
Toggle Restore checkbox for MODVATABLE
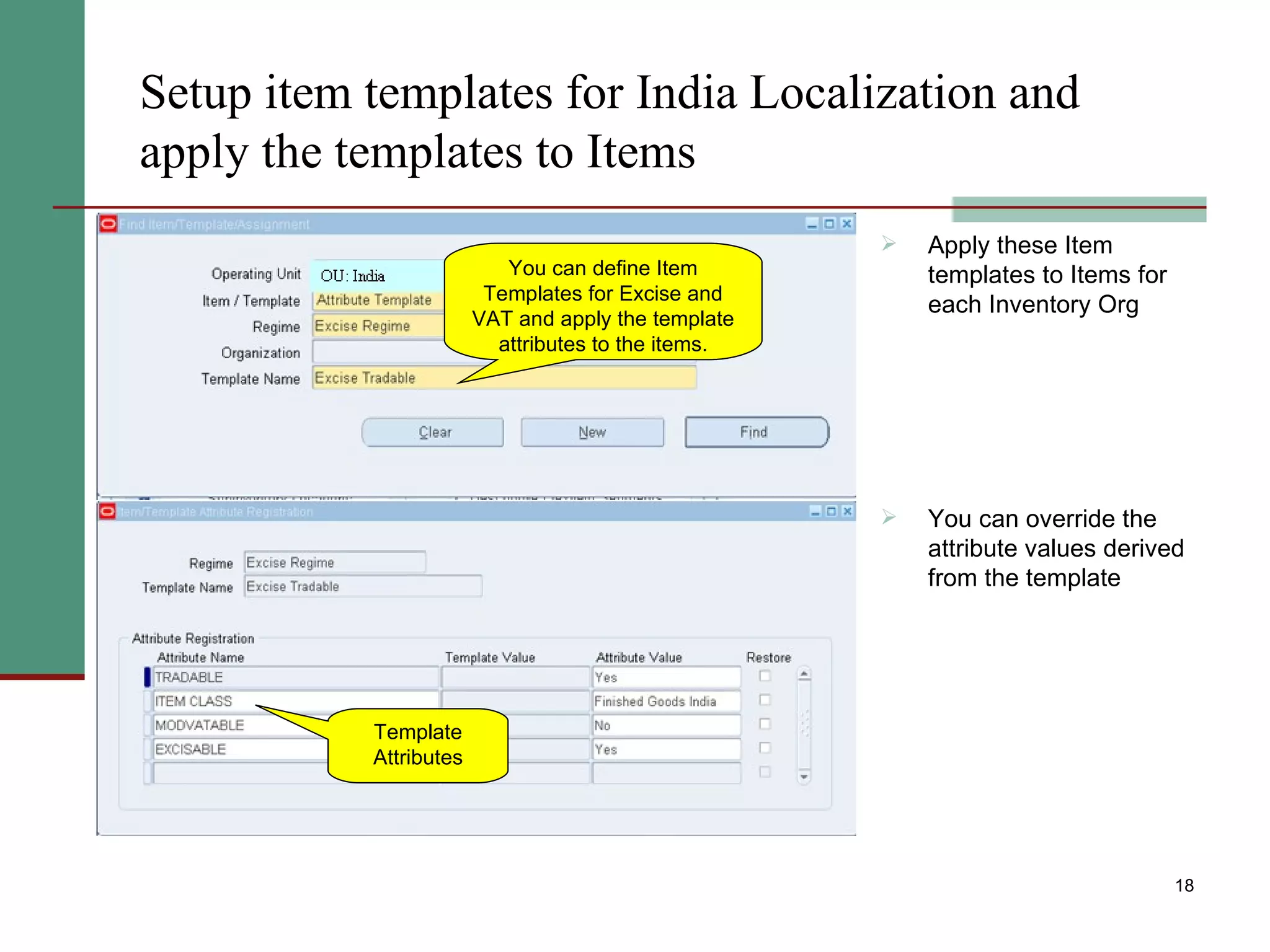tap(765, 724)
